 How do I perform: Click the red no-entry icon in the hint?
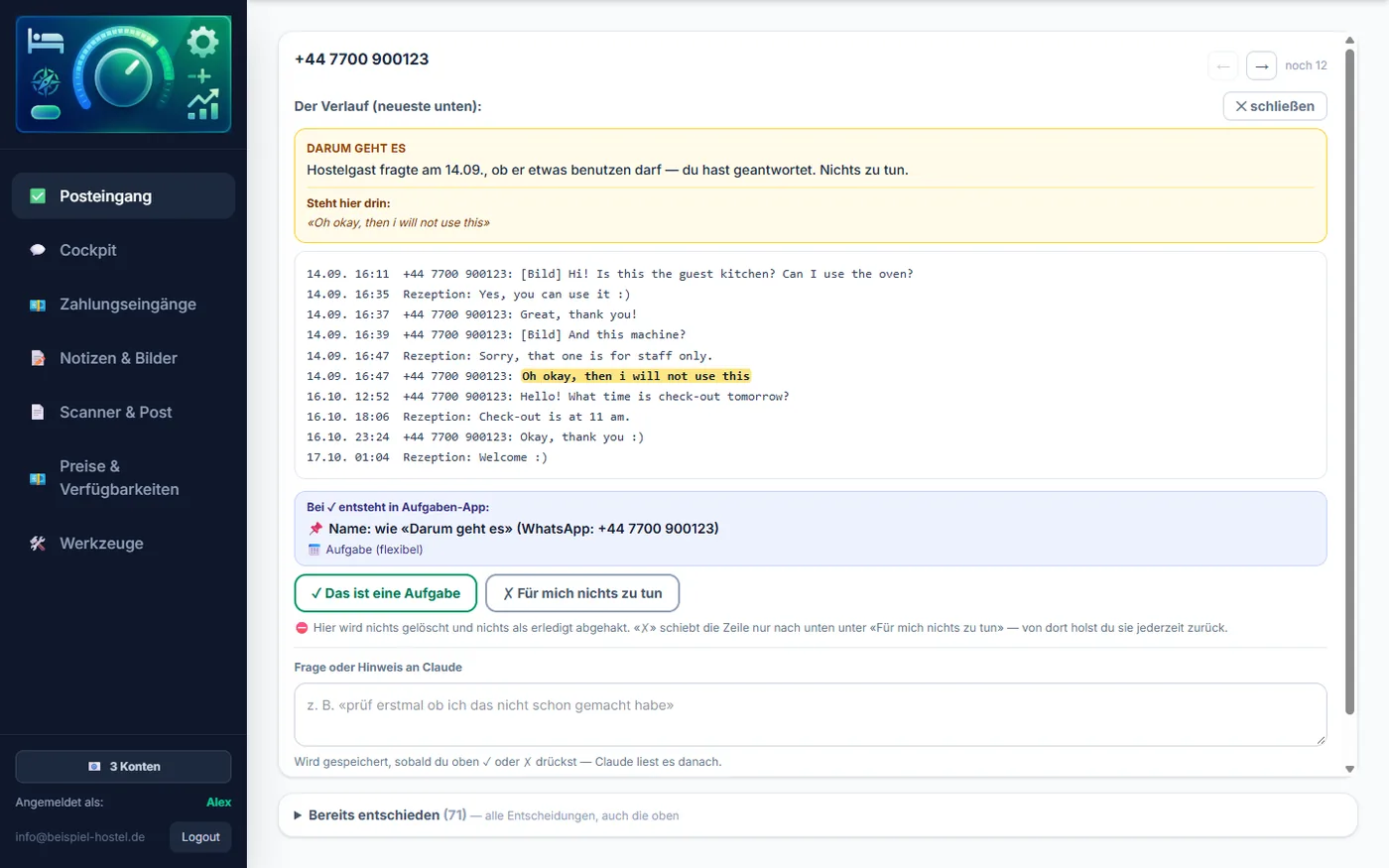pyautogui.click(x=302, y=628)
